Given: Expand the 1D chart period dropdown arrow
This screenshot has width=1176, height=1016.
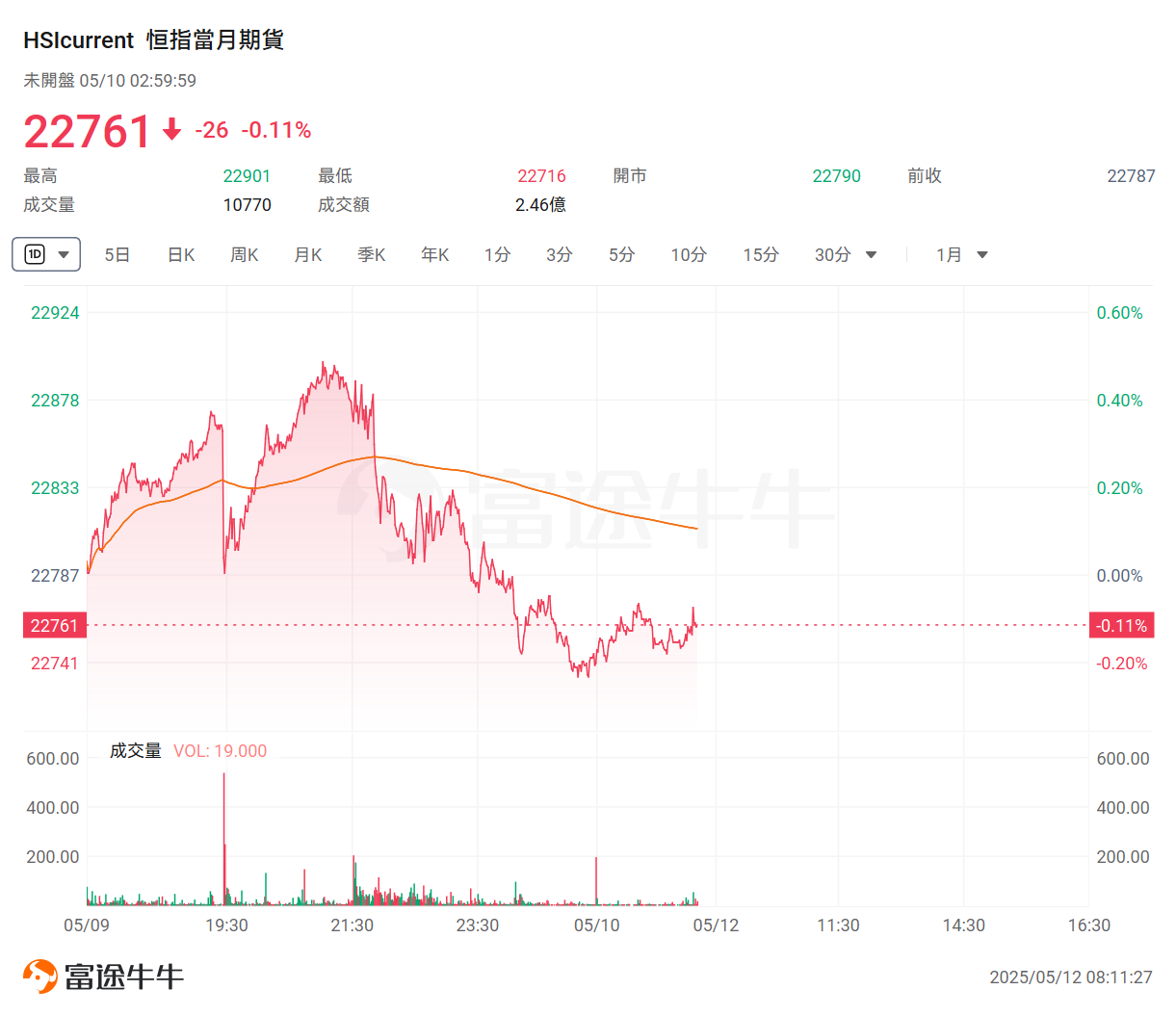Looking at the screenshot, I should 64,255.
